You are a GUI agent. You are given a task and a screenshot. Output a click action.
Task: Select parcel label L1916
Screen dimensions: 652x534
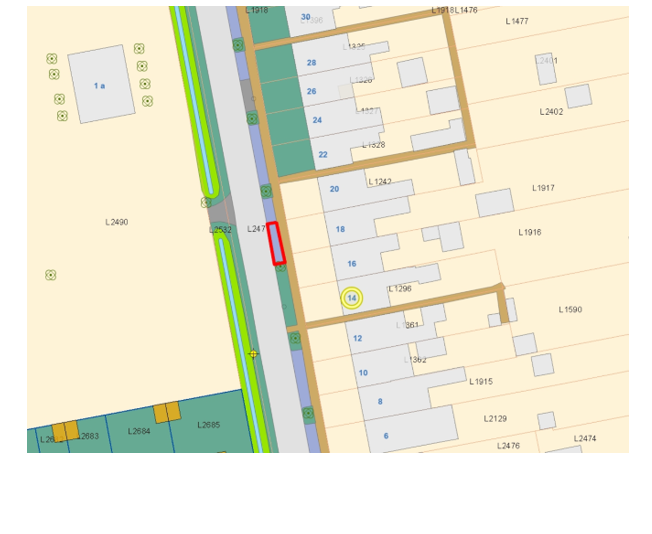tap(529, 232)
